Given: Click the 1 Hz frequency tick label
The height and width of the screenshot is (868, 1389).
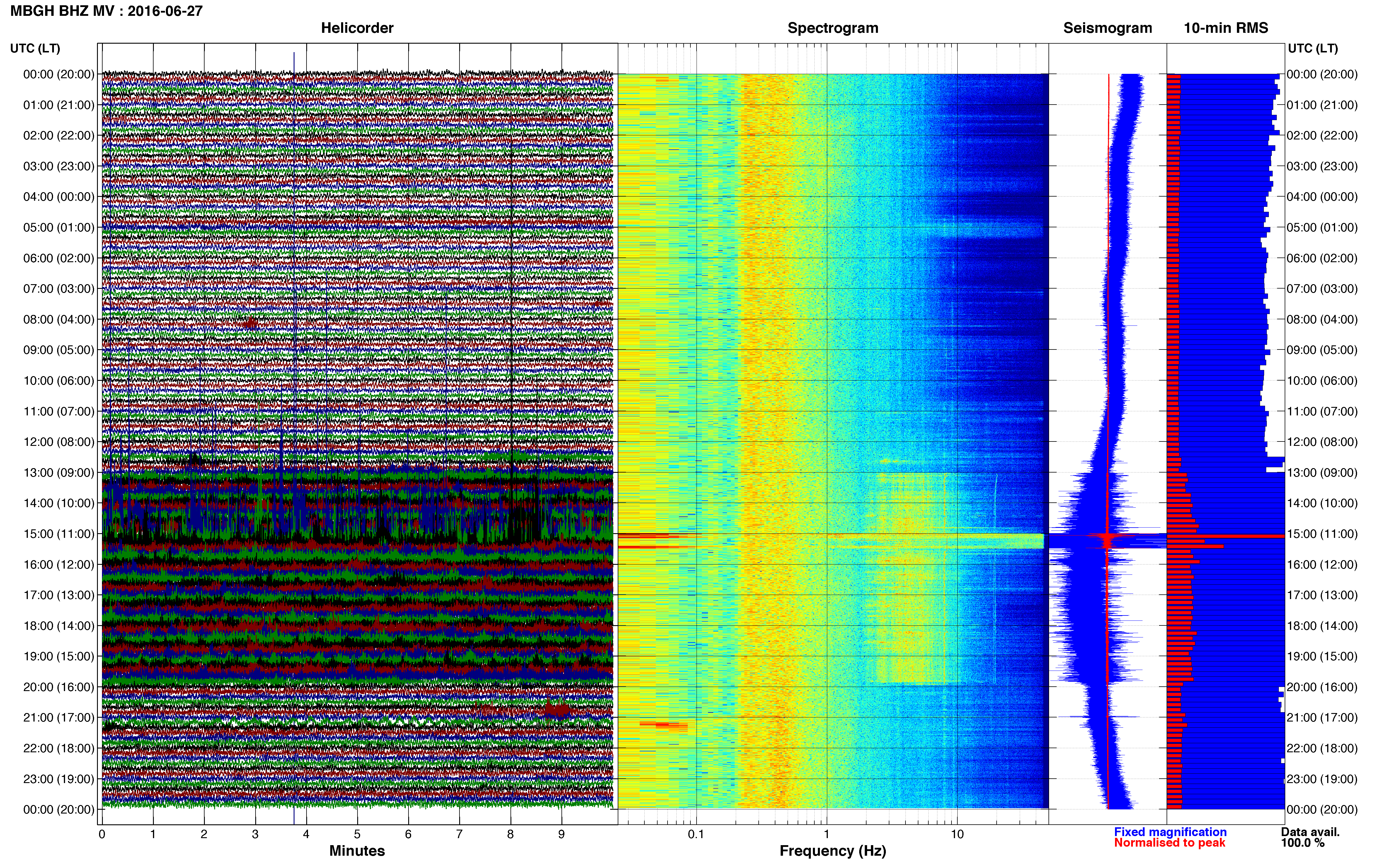Looking at the screenshot, I should pyautogui.click(x=826, y=834).
